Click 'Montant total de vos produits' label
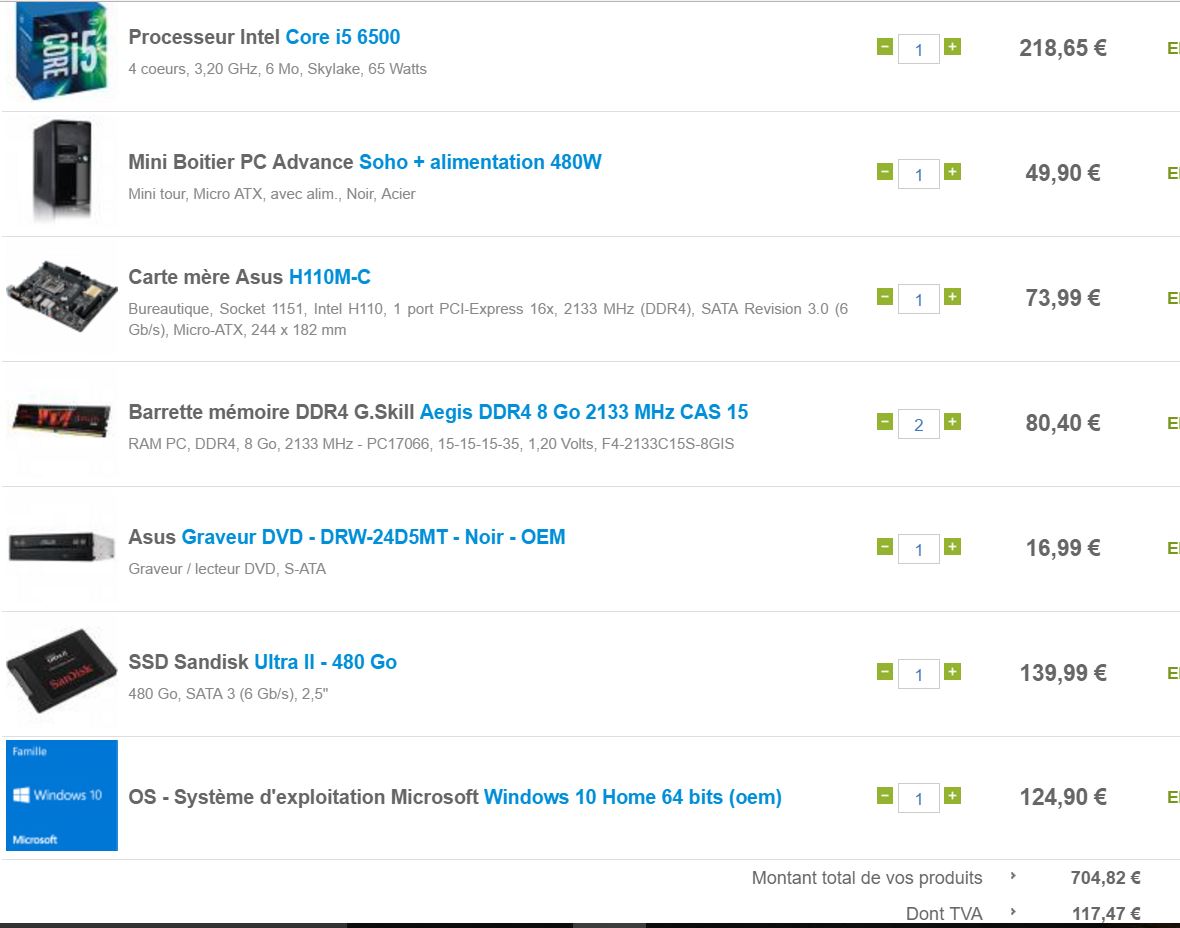This screenshot has height=928, width=1180. (x=867, y=878)
